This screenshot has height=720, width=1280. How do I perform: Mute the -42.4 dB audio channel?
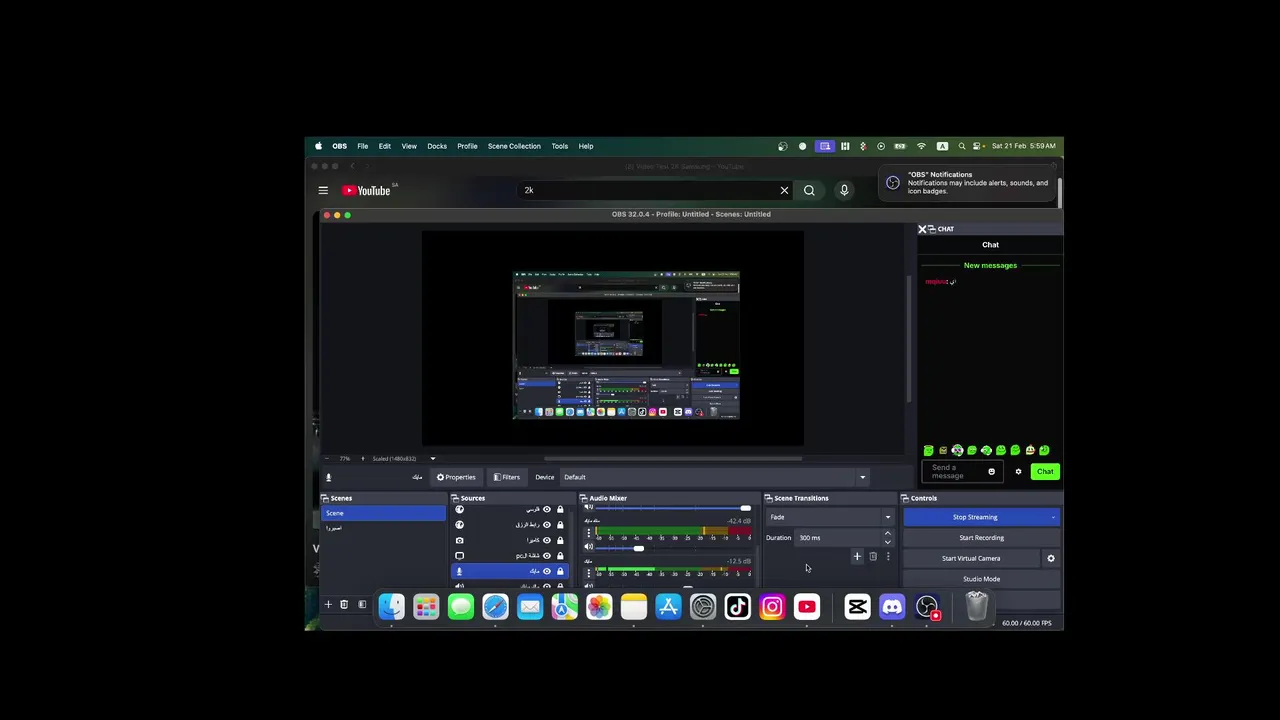click(x=588, y=547)
